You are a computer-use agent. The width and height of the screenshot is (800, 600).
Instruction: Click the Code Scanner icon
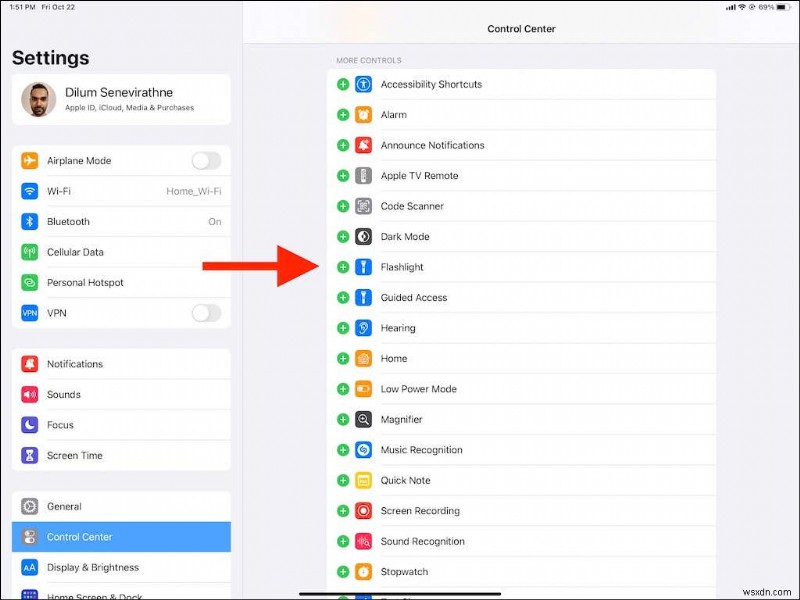click(x=363, y=206)
